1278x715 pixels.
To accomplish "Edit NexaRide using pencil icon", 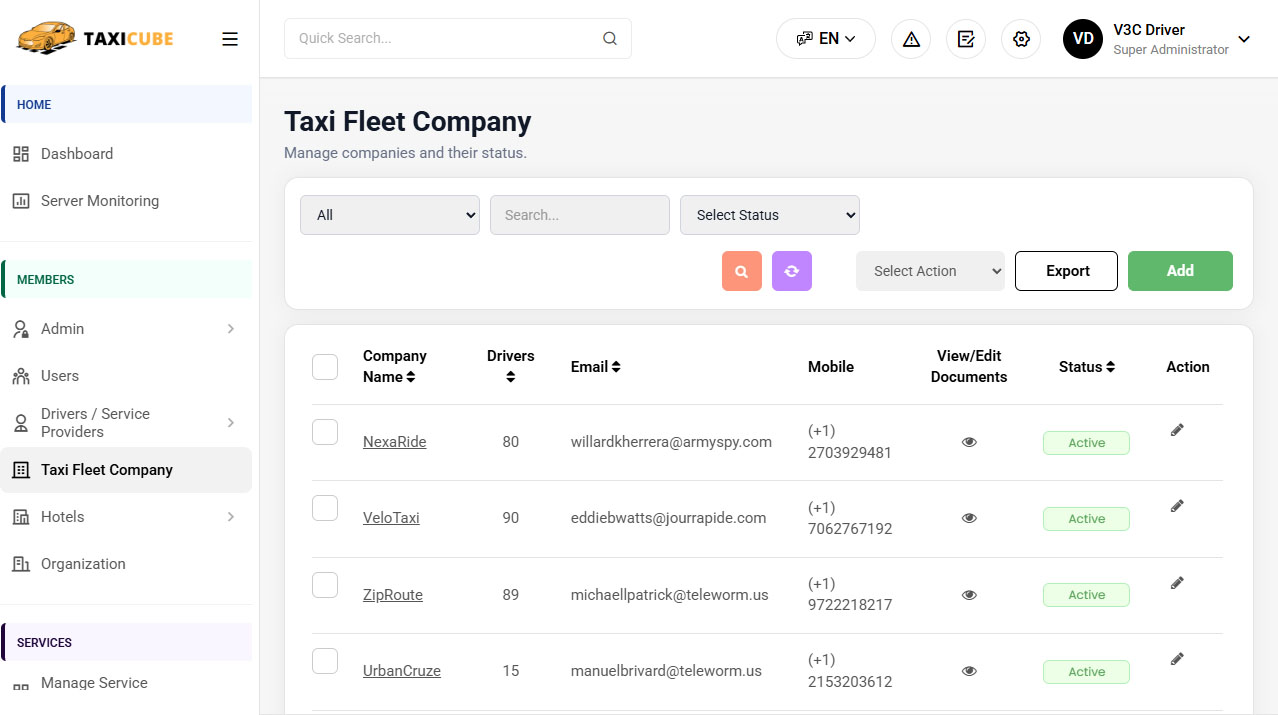I will tap(1177, 430).
